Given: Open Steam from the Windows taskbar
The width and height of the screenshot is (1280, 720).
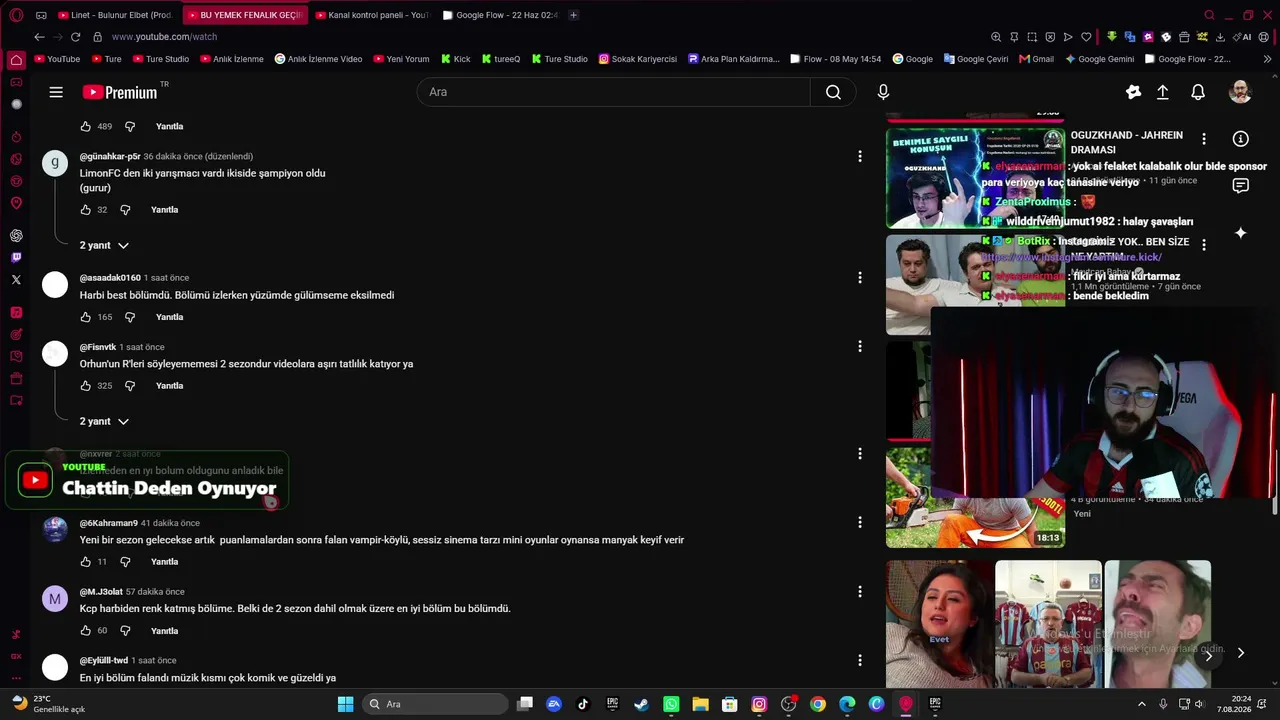Looking at the screenshot, I should pyautogui.click(x=641, y=704).
